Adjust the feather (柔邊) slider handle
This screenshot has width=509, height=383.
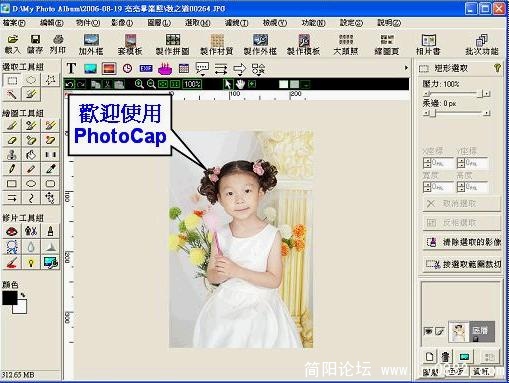[x=432, y=114]
